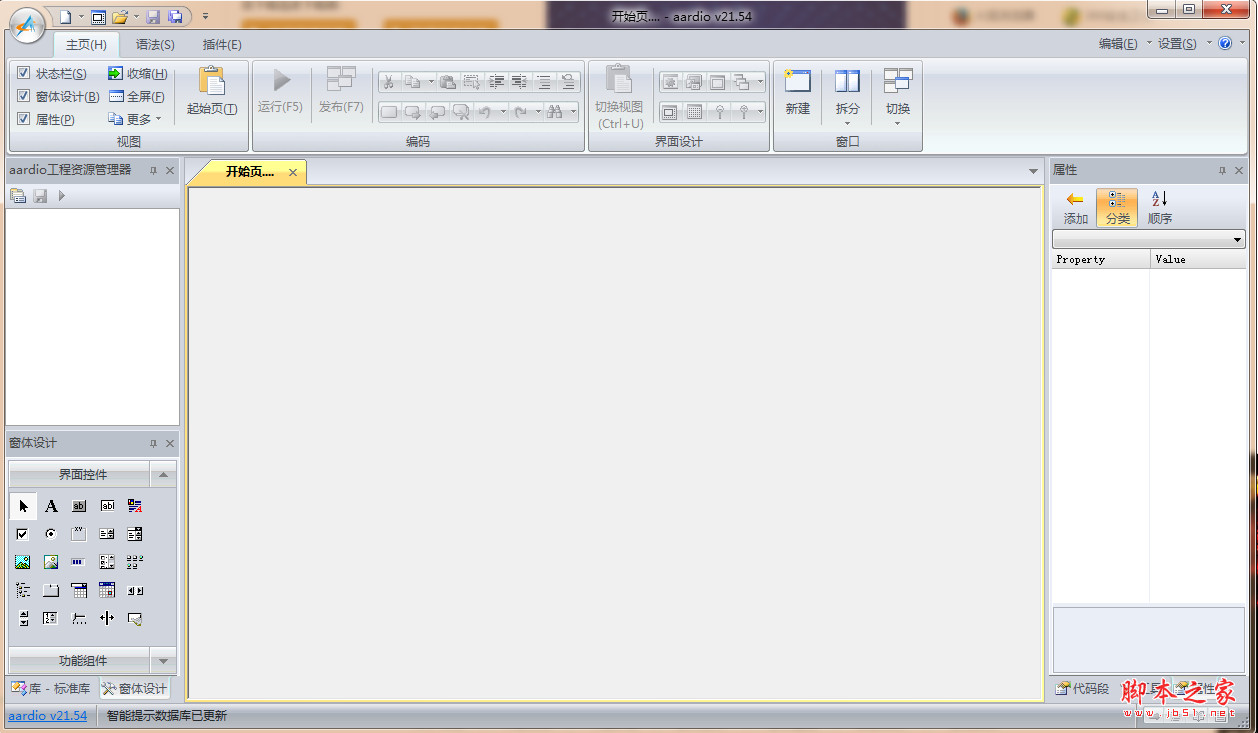Screen dimensions: 1258x733
Task: Switch to the 插件(E) ribbon tab
Action: click(x=222, y=45)
